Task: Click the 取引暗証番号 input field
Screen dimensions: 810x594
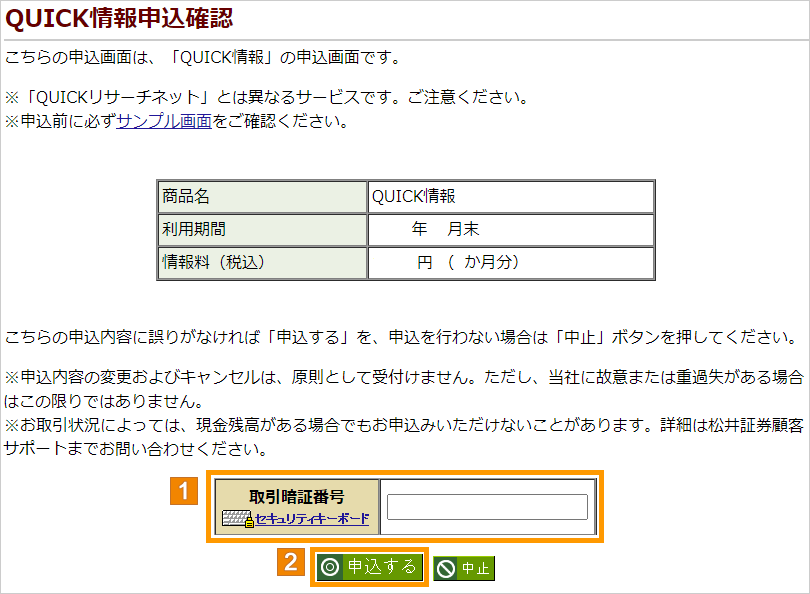Action: pyautogui.click(x=487, y=507)
